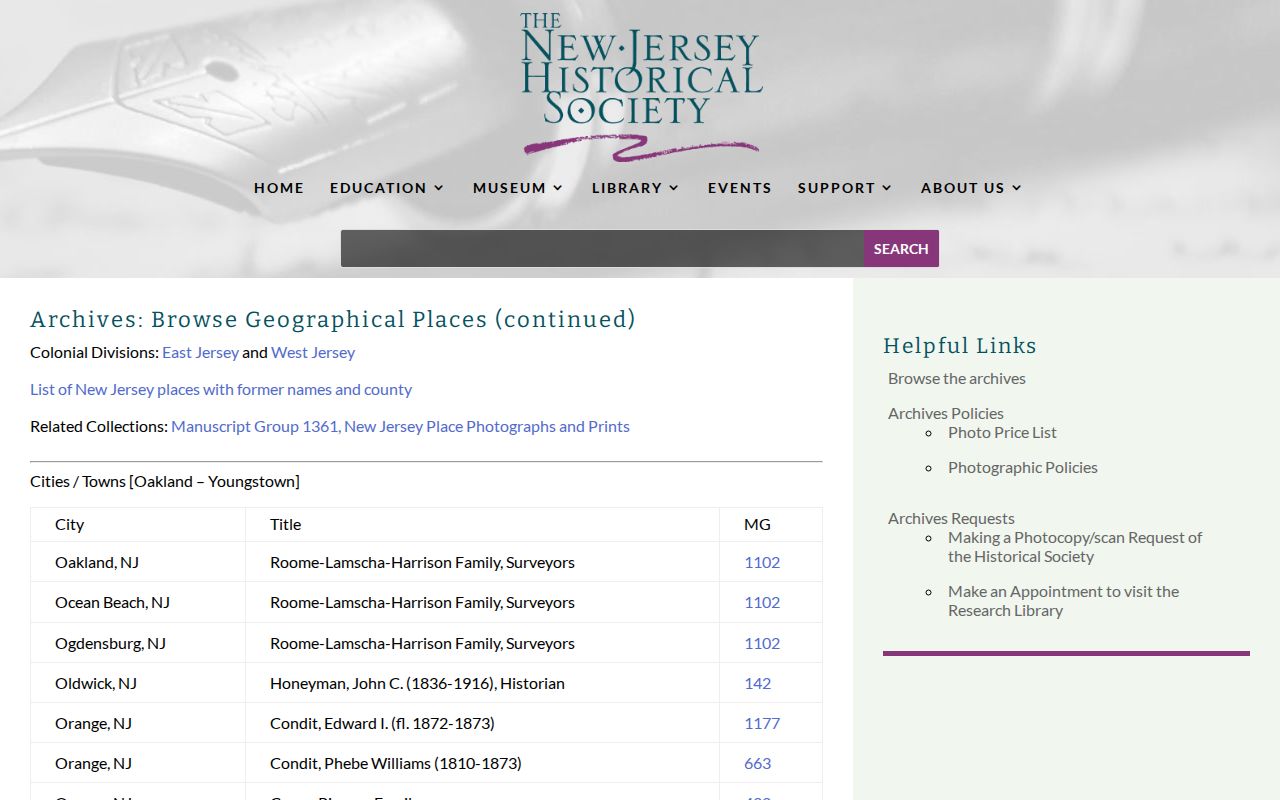This screenshot has height=800, width=1280.
Task: Open MG 1102 link for Ocean Beach, NJ
Action: pyautogui.click(x=762, y=603)
